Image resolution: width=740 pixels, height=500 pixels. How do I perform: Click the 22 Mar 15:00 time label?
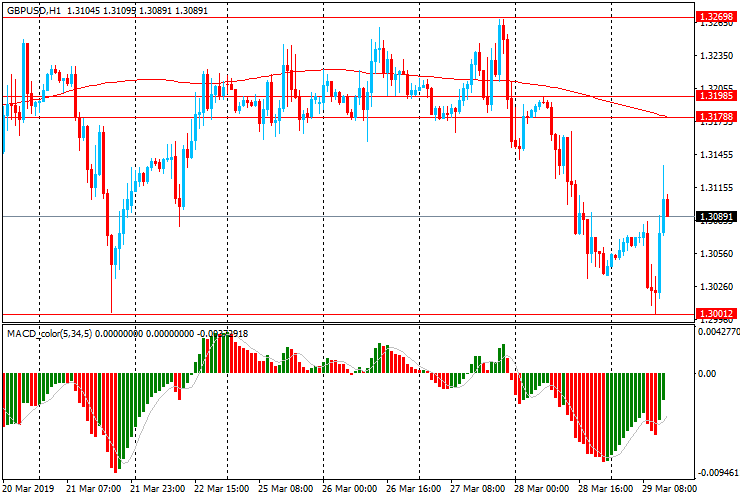(222, 488)
